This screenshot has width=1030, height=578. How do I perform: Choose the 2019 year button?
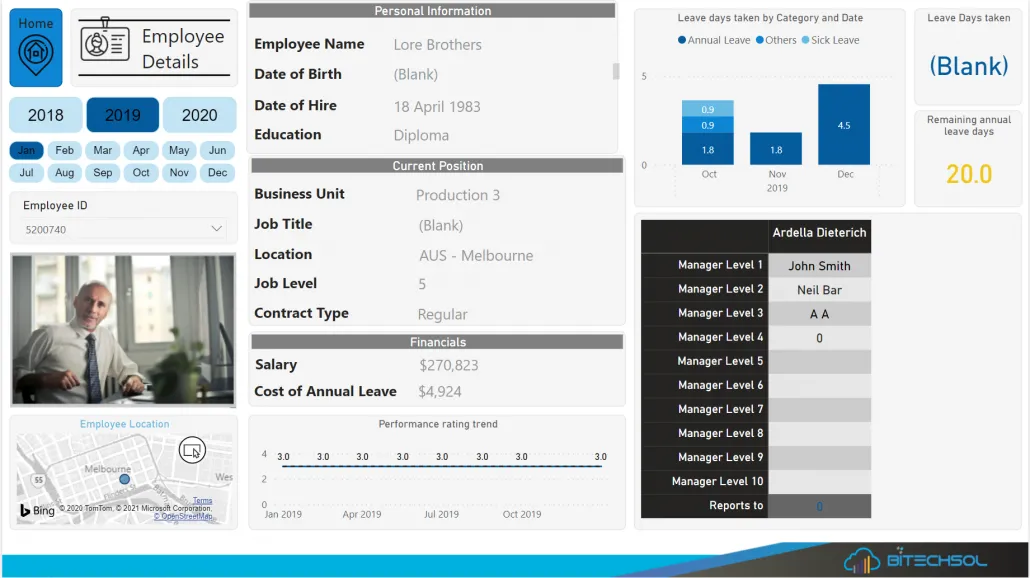(x=122, y=115)
